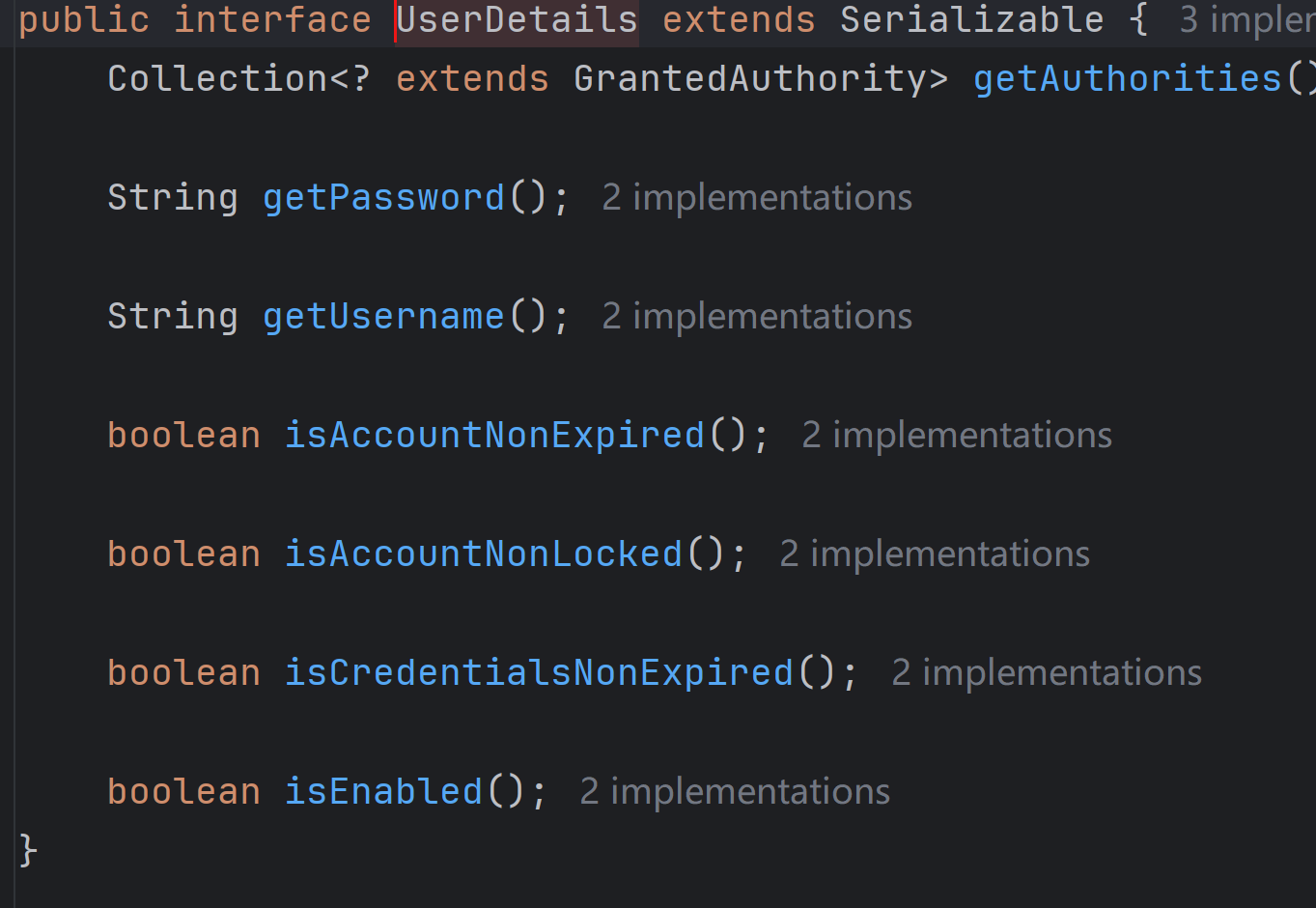Open implementations hint next to getUsername

tap(756, 317)
